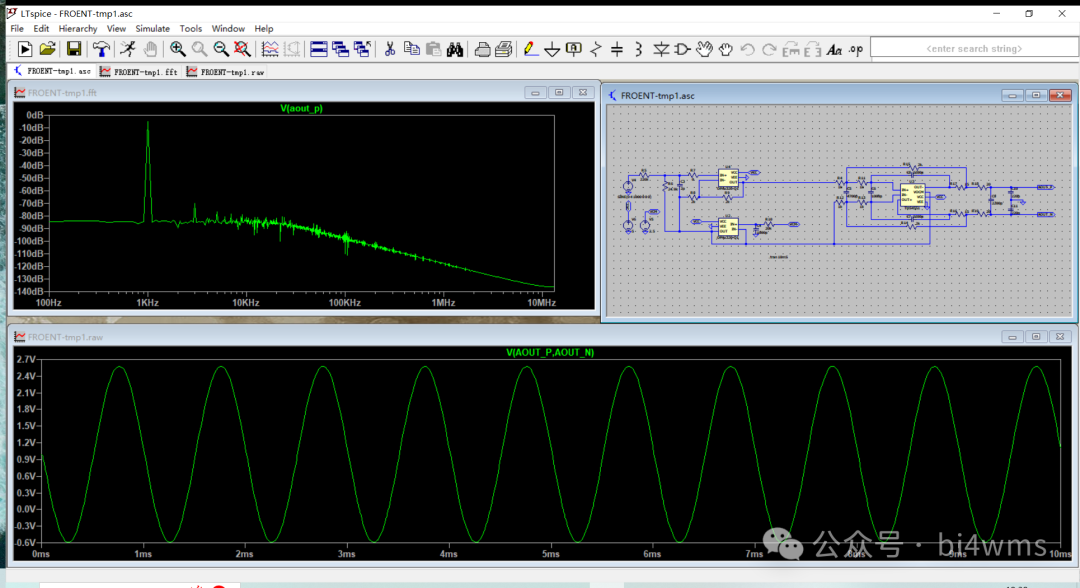This screenshot has height=588, width=1080.
Task: Halt simulation with the hand icon
Action: tap(150, 49)
